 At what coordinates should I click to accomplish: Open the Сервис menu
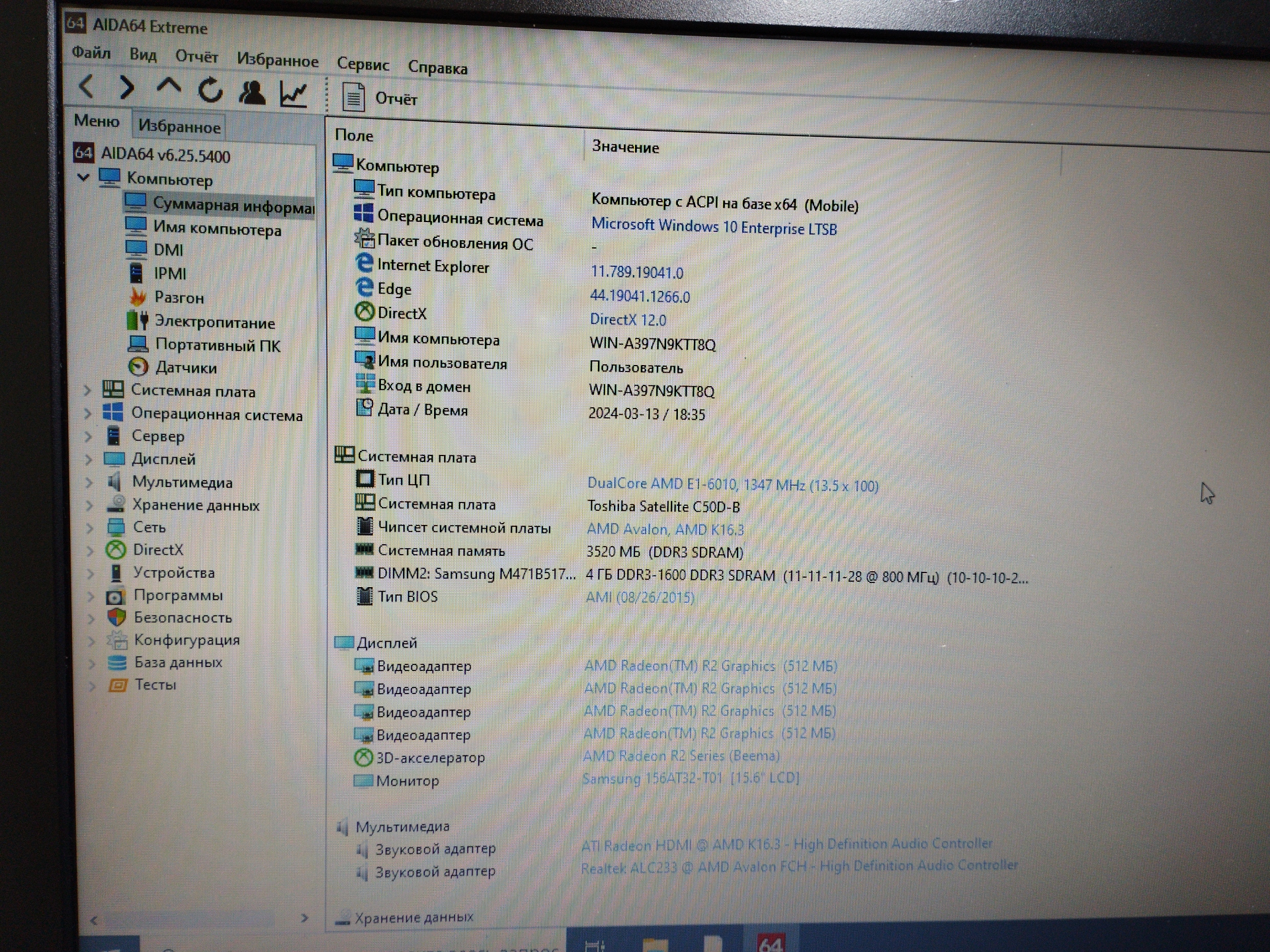click(362, 64)
